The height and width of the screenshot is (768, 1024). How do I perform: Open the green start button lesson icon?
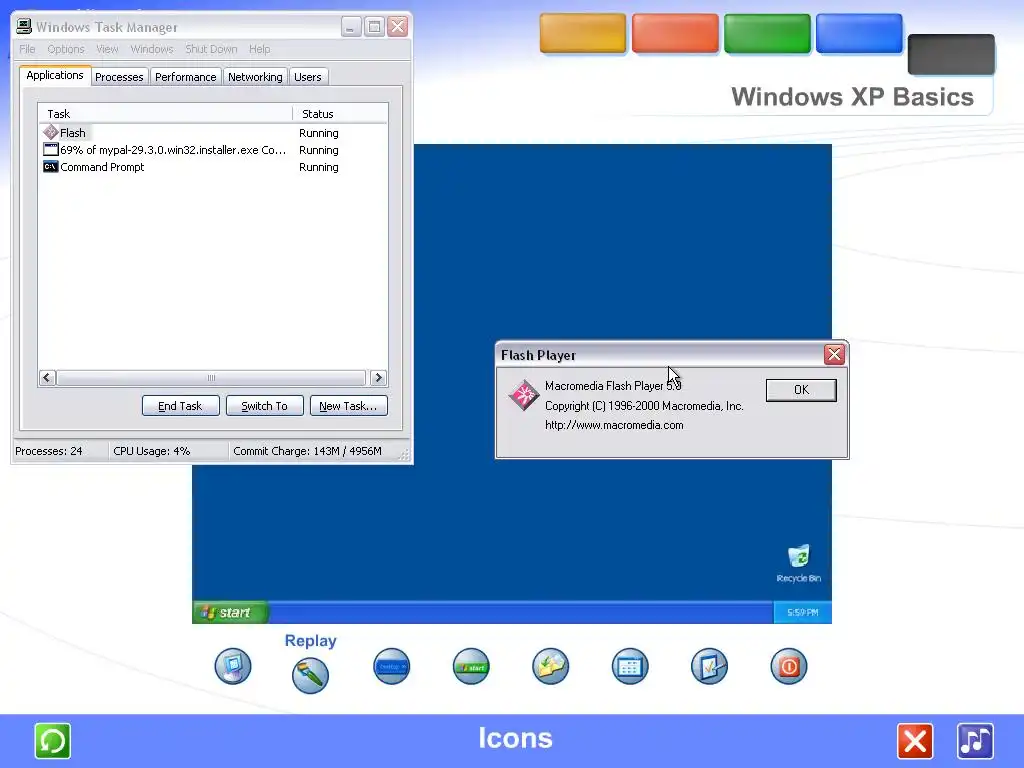(471, 666)
